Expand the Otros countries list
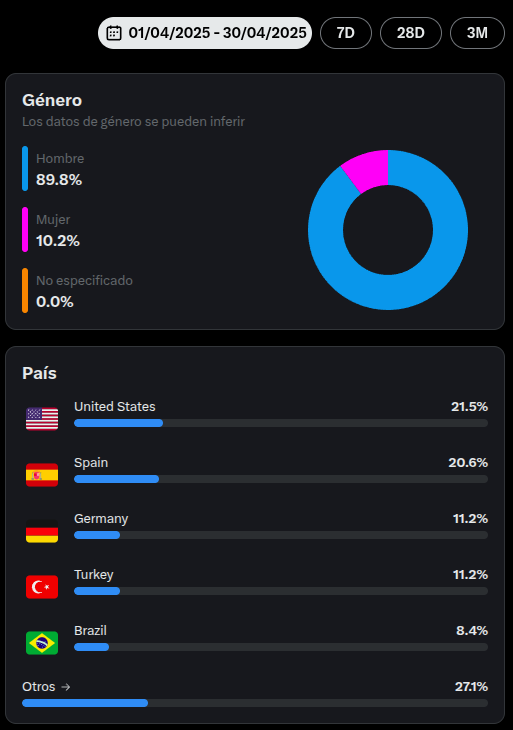513x730 pixels. tap(46, 687)
